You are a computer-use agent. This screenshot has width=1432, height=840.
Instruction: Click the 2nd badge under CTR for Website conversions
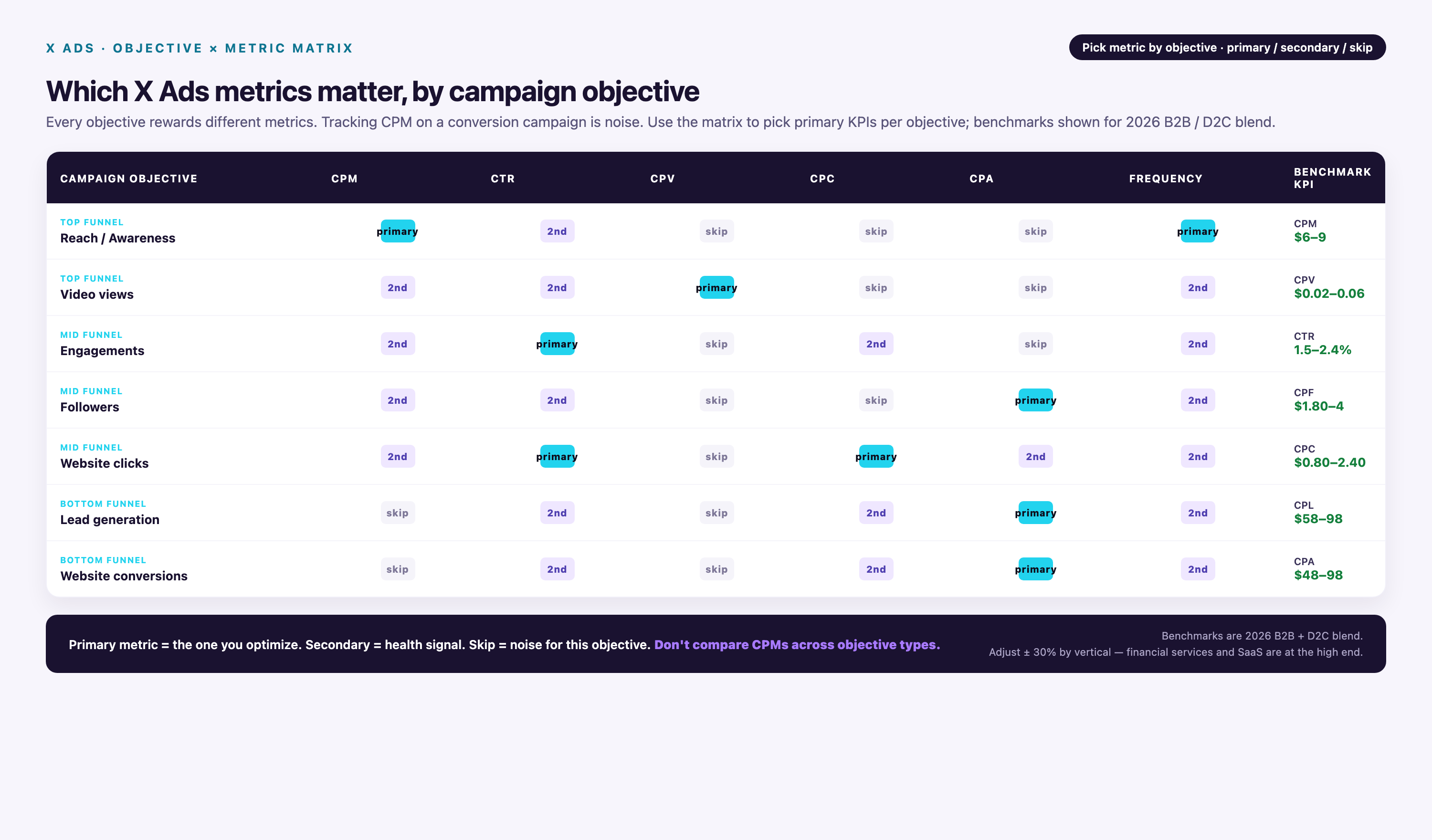click(x=557, y=569)
